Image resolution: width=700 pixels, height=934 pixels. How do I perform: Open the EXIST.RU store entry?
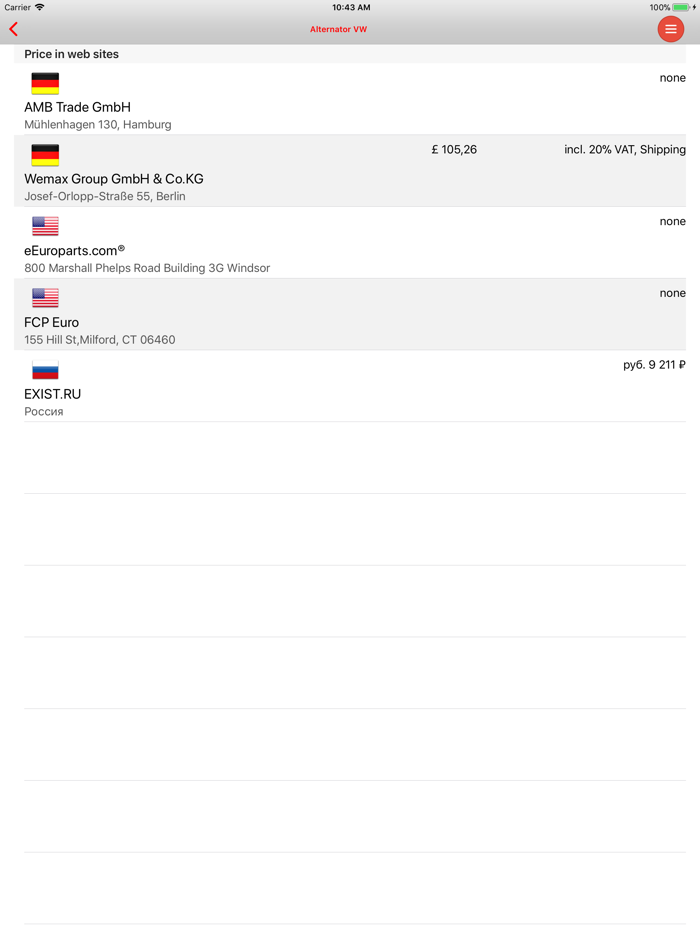(52, 394)
